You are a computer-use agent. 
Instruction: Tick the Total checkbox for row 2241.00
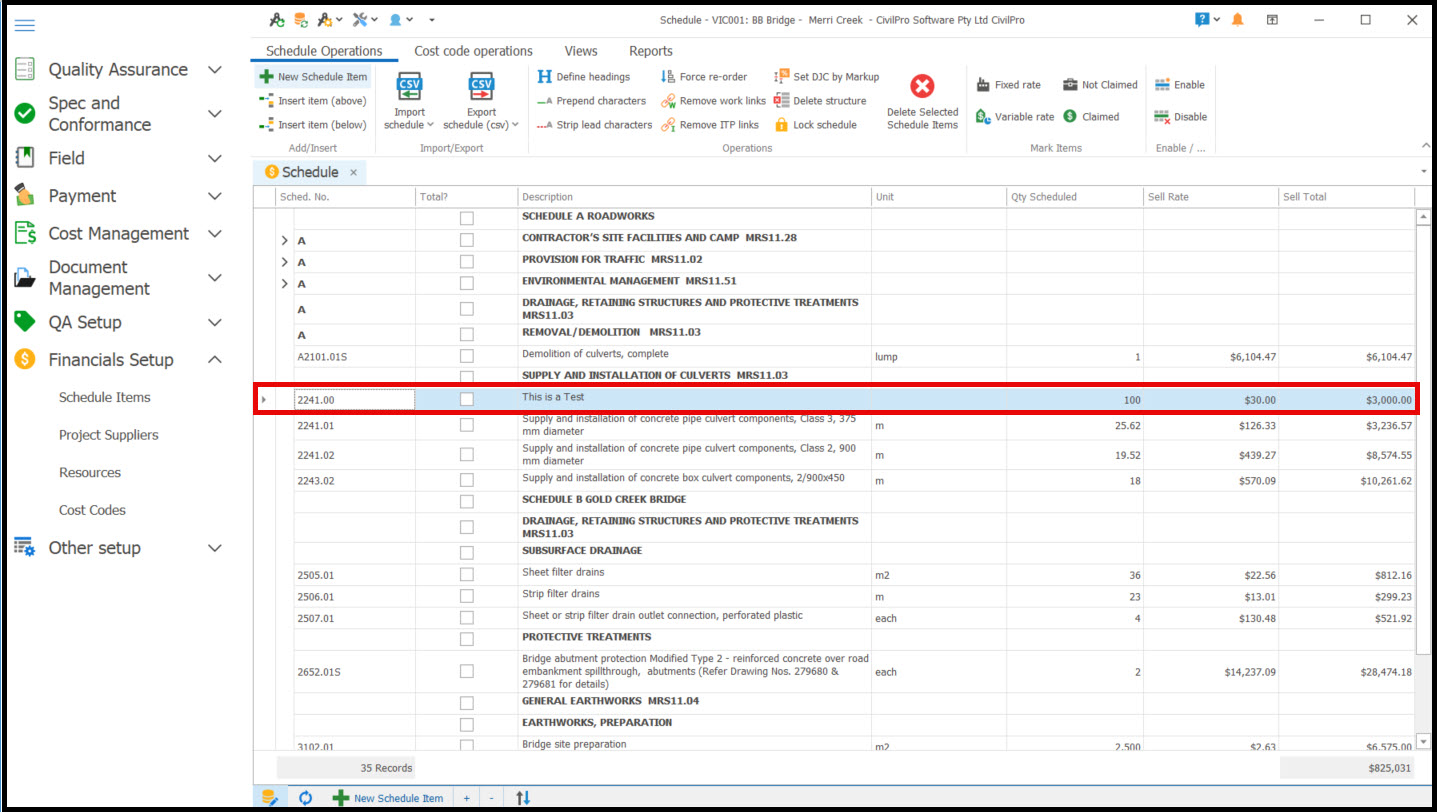(466, 400)
